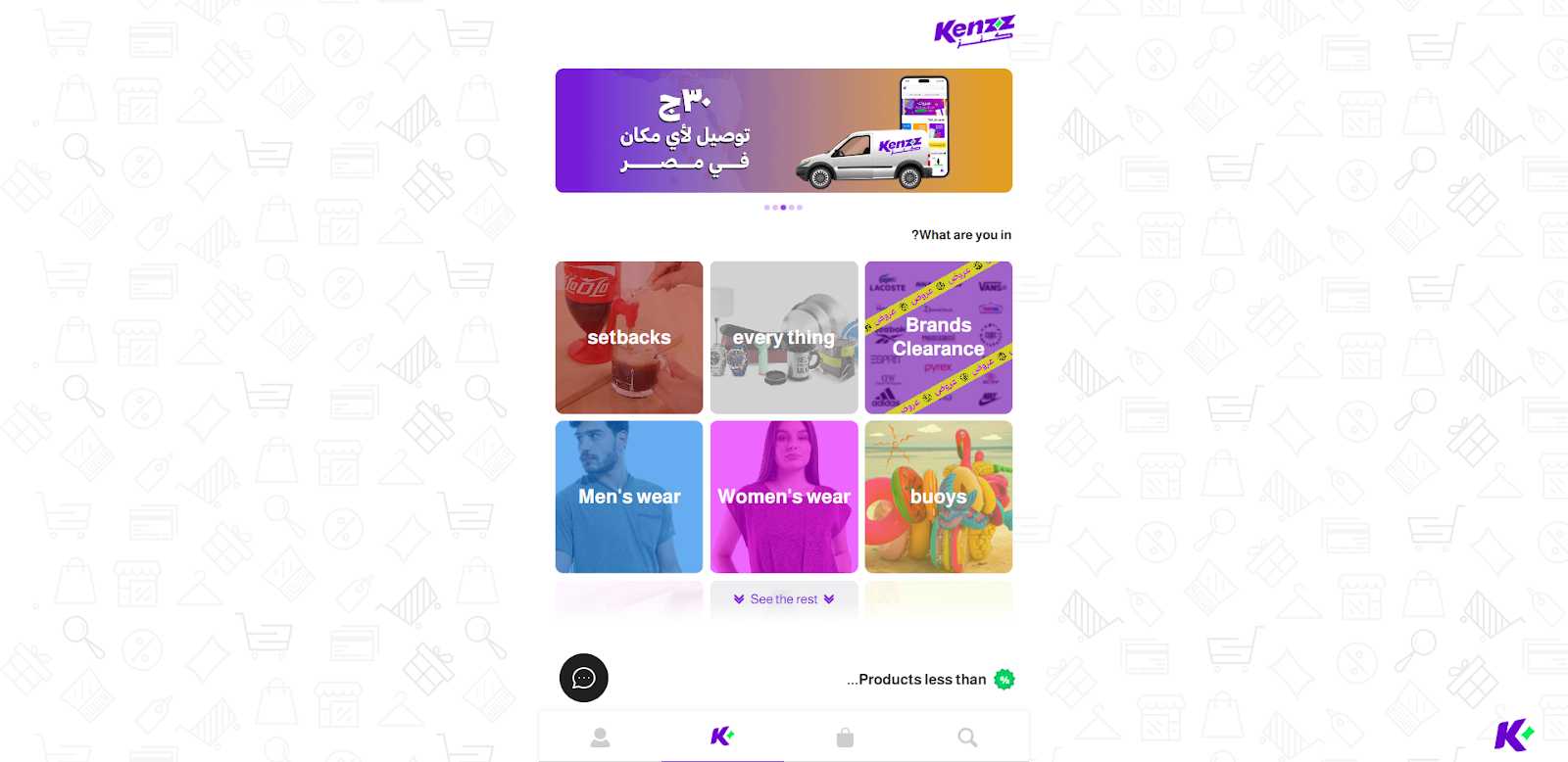Click the delivery van promo banner
This screenshot has height=762, width=1568.
pos(784,130)
